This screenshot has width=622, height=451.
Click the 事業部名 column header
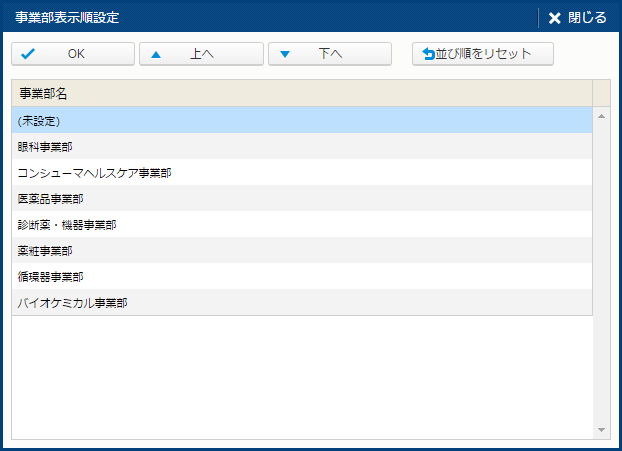pyautogui.click(x=300, y=93)
